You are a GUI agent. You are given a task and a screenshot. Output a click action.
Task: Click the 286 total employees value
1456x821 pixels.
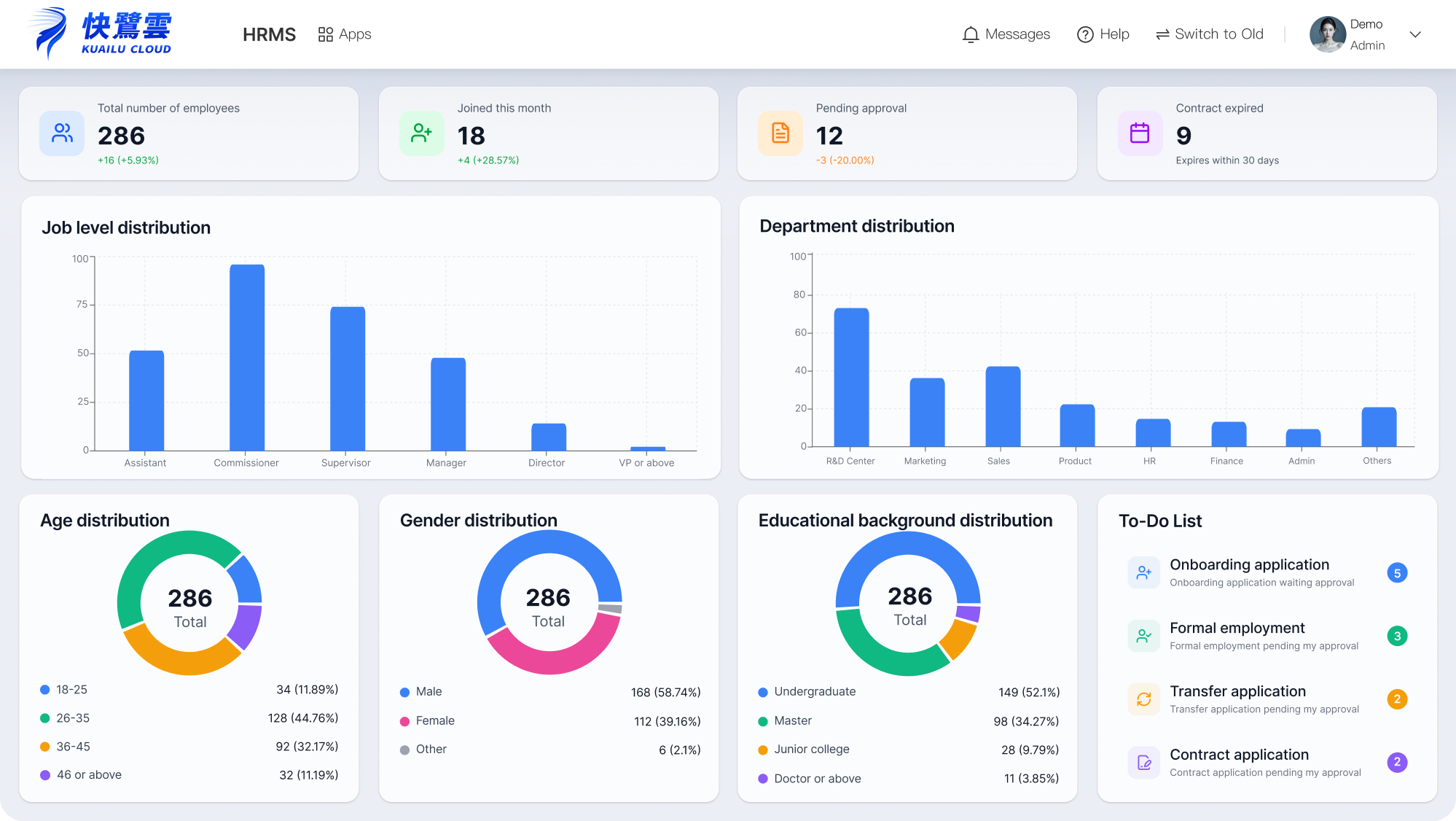(121, 136)
